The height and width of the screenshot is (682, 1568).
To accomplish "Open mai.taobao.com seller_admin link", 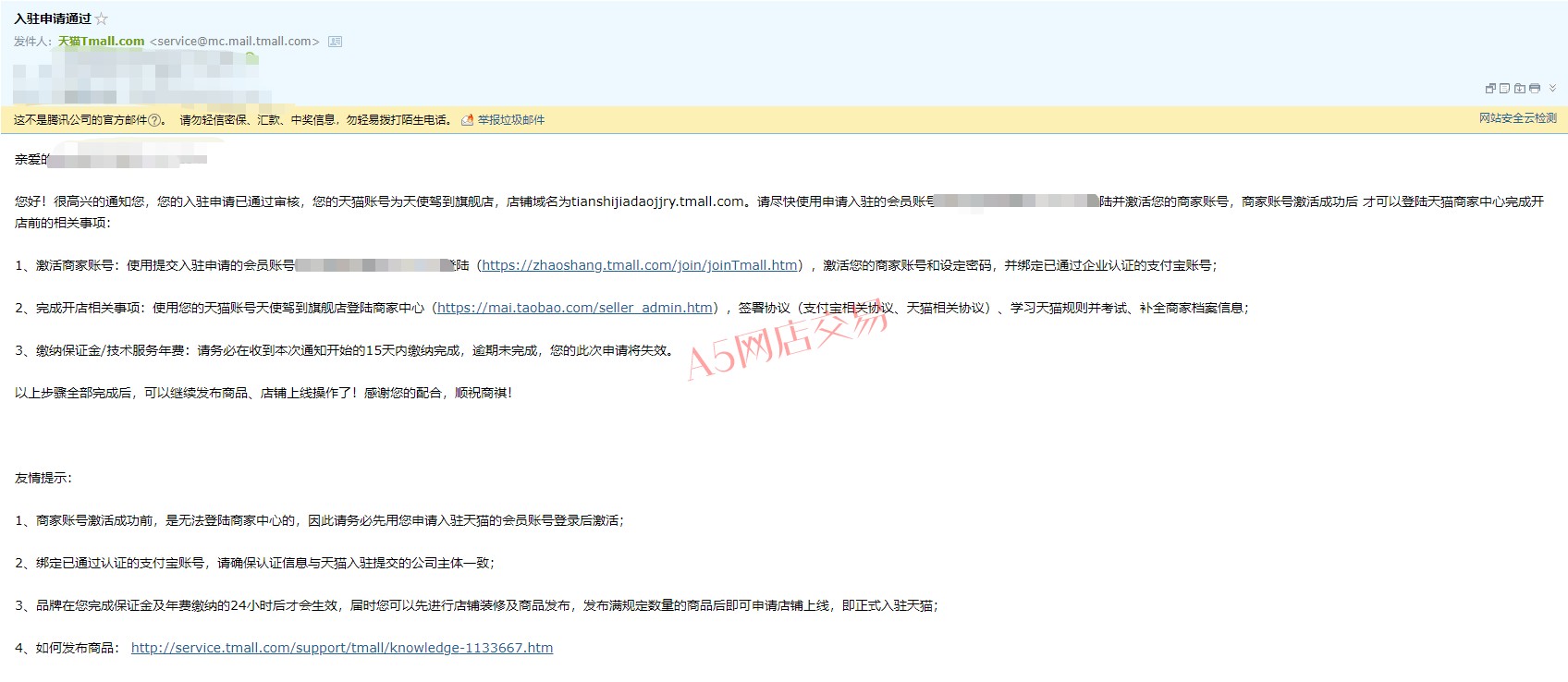I will point(575,308).
